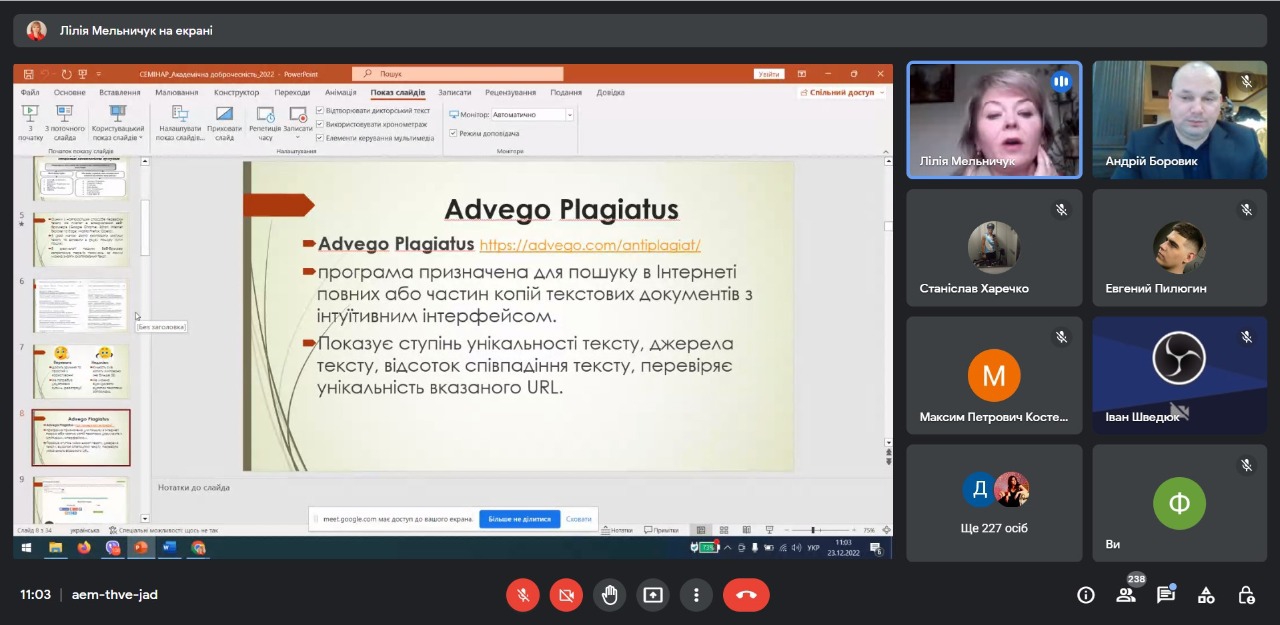Open File Explorer from taskbar
The height and width of the screenshot is (625, 1280).
(x=56, y=548)
